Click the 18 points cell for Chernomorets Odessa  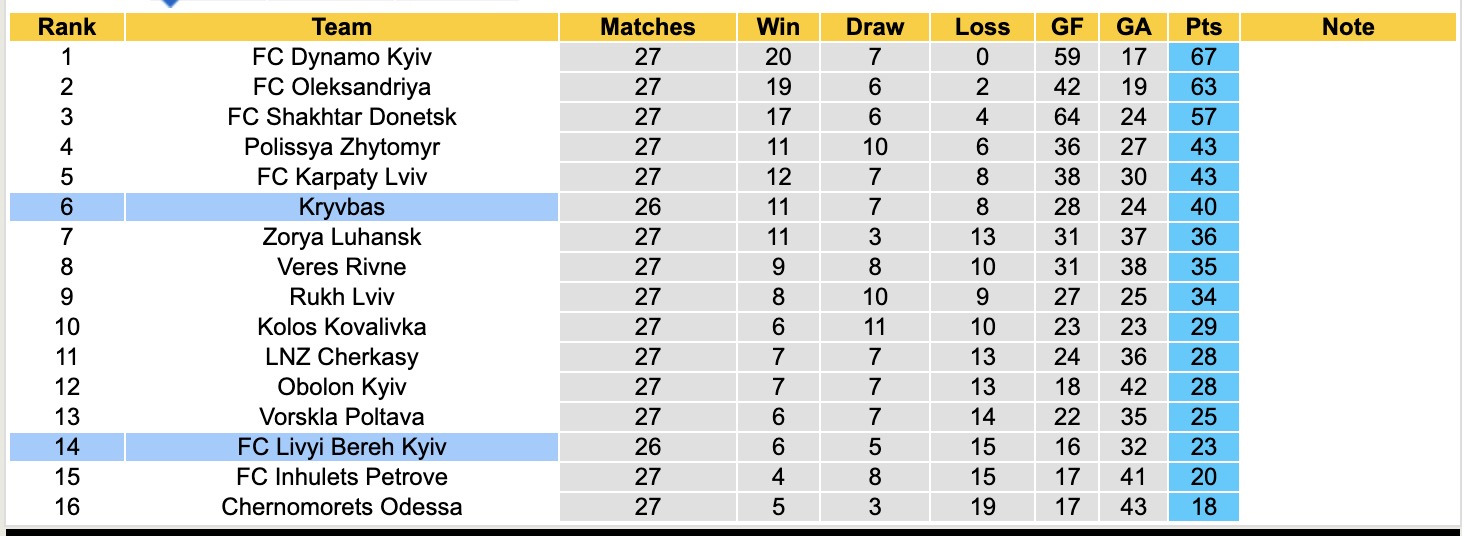tap(1203, 507)
